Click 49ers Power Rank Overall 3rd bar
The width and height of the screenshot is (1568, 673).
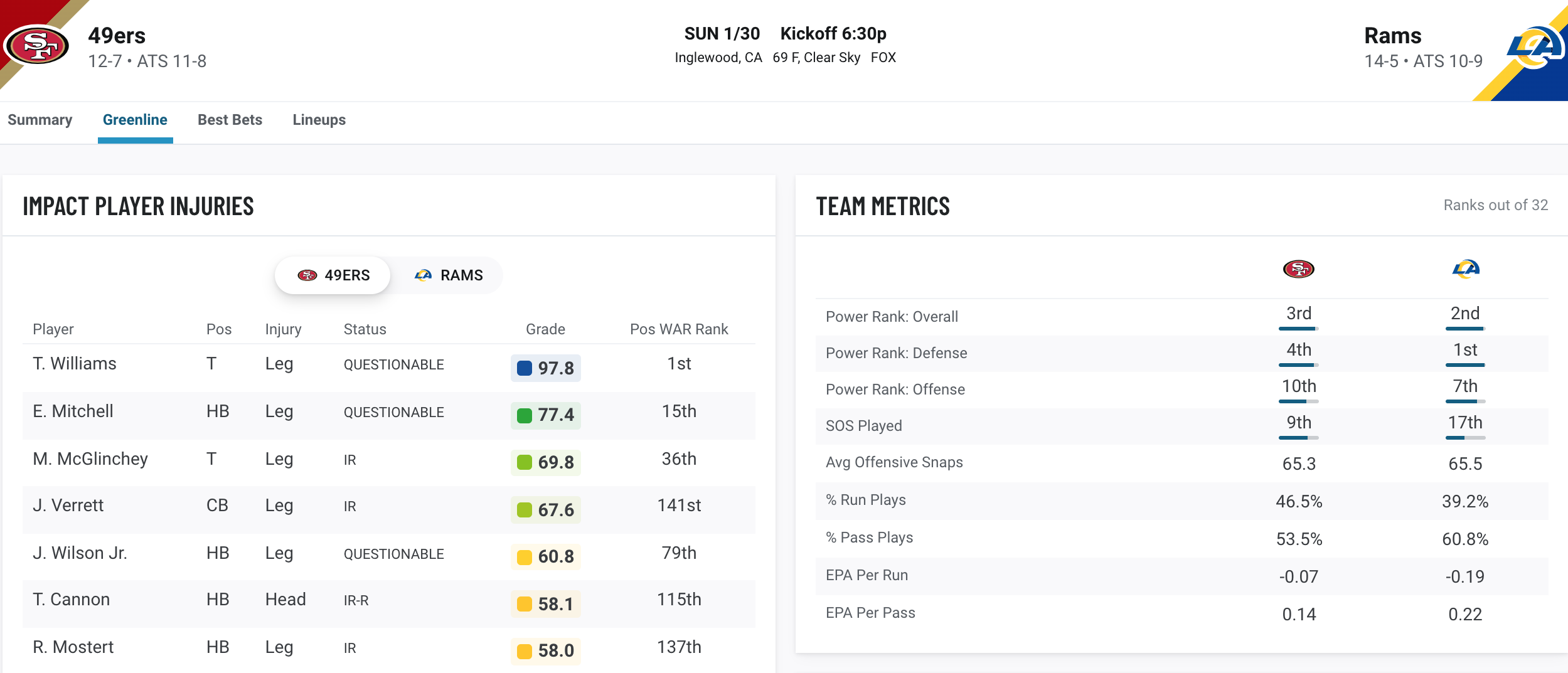(x=1299, y=329)
